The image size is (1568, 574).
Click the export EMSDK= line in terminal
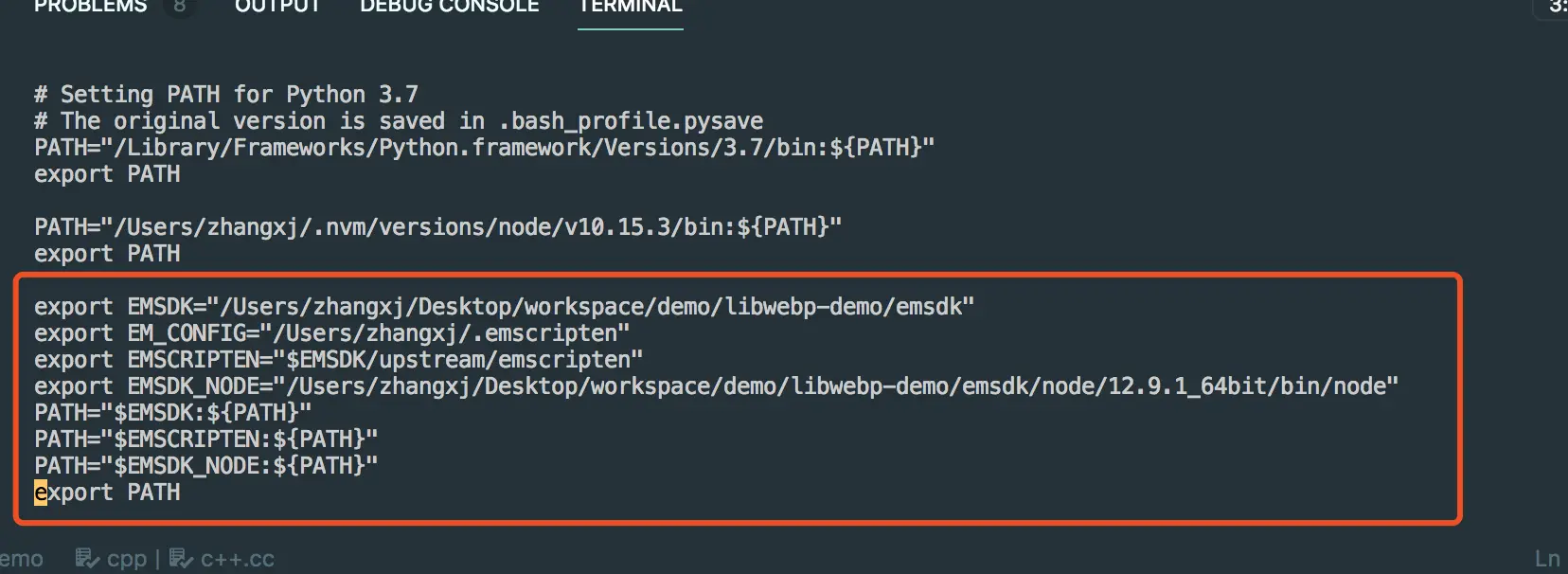(504, 307)
